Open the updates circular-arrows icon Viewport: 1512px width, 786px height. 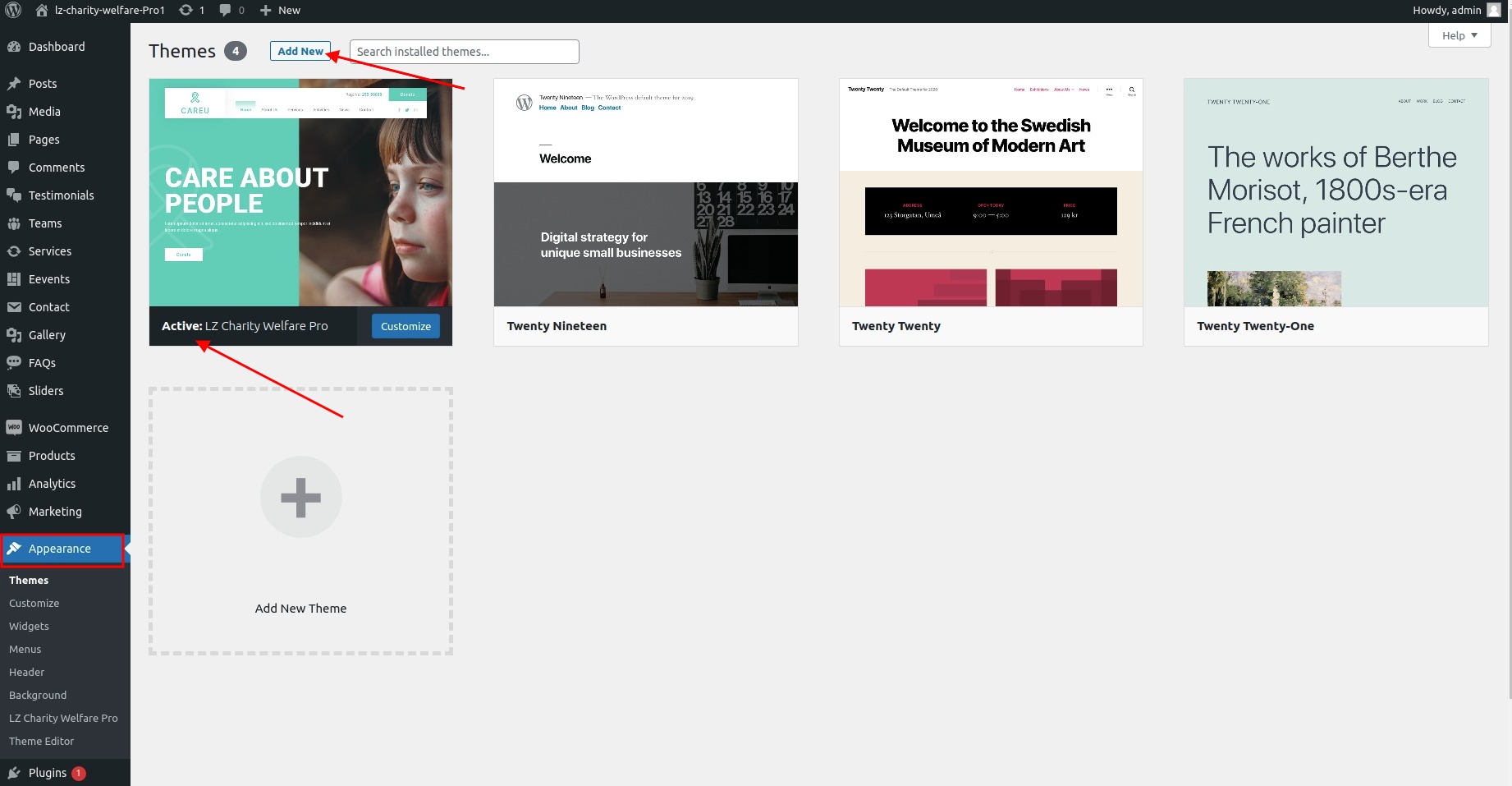click(x=186, y=10)
